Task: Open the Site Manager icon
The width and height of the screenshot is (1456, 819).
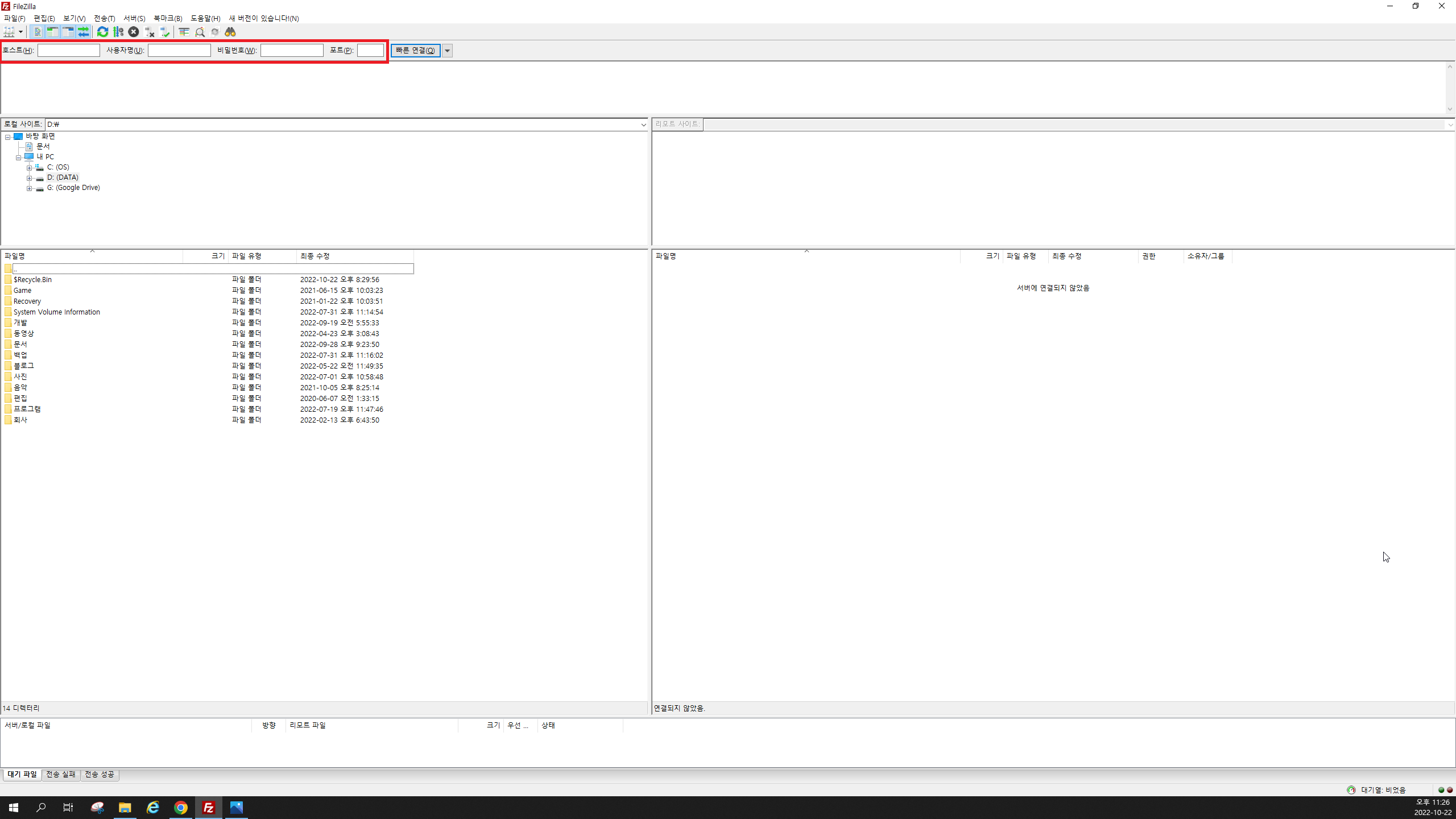Action: coord(9,32)
